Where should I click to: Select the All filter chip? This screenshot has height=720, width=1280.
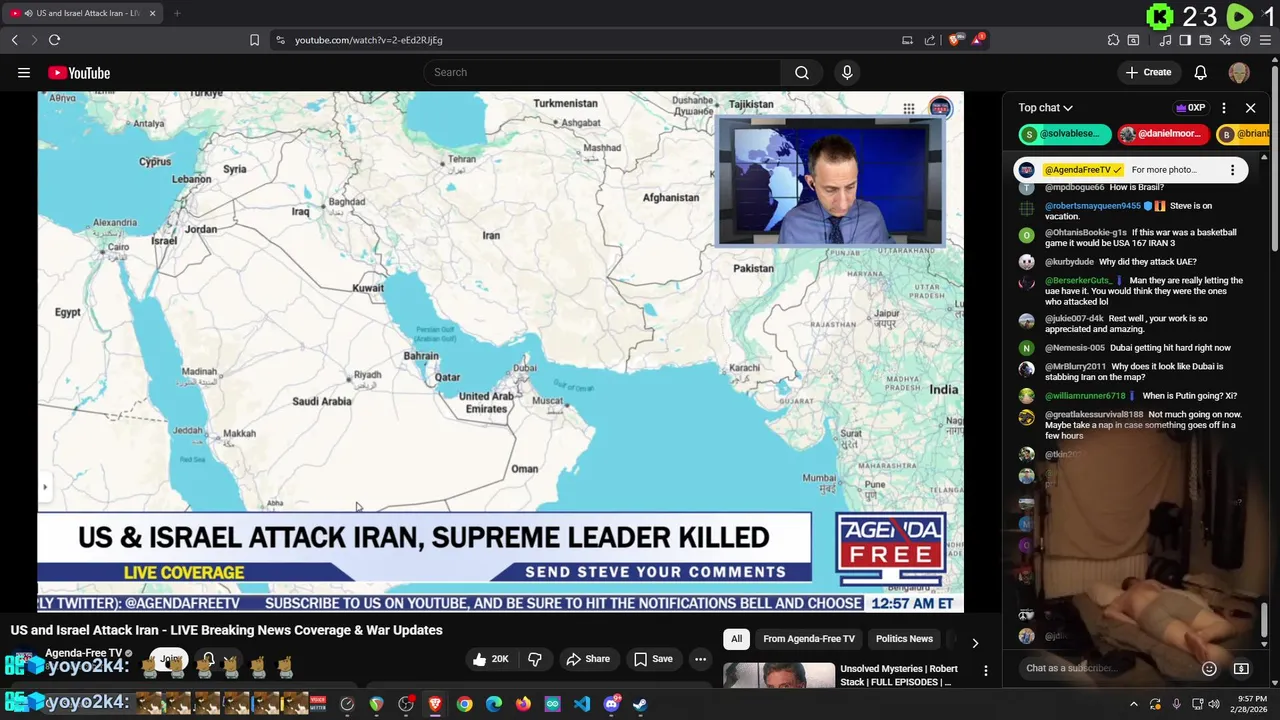pos(736,639)
